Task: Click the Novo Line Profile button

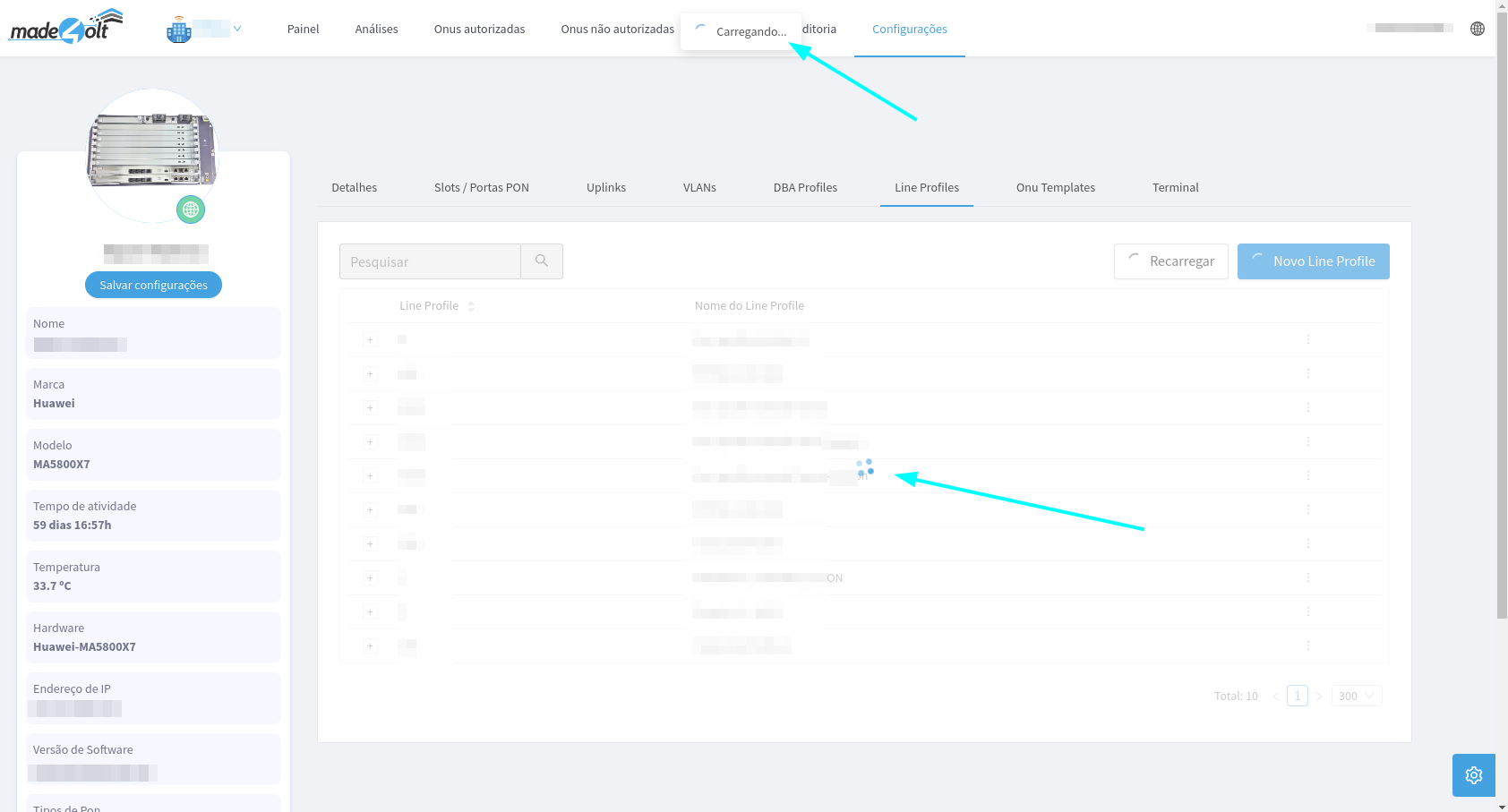Action: click(1313, 261)
